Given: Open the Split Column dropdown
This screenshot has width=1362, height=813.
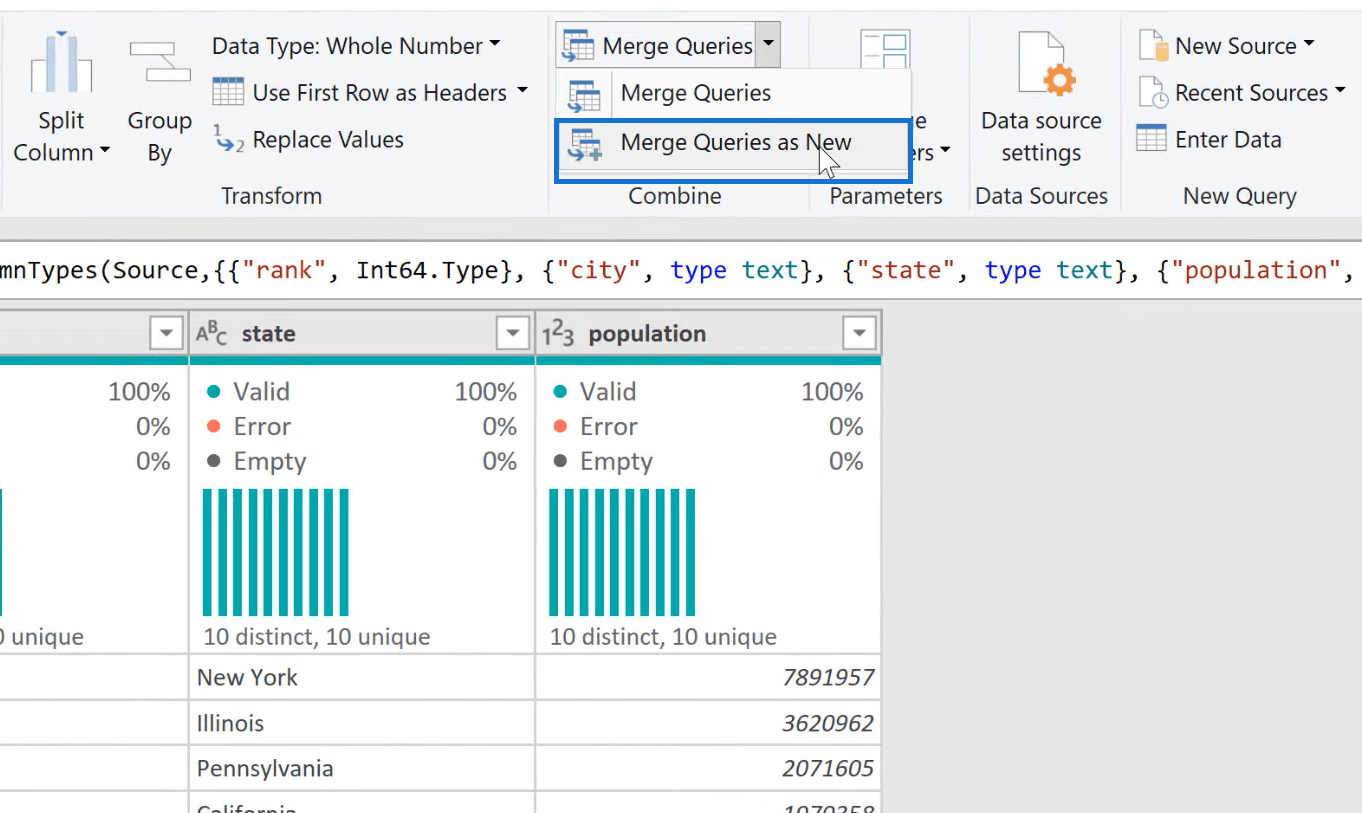Looking at the screenshot, I should (104, 153).
